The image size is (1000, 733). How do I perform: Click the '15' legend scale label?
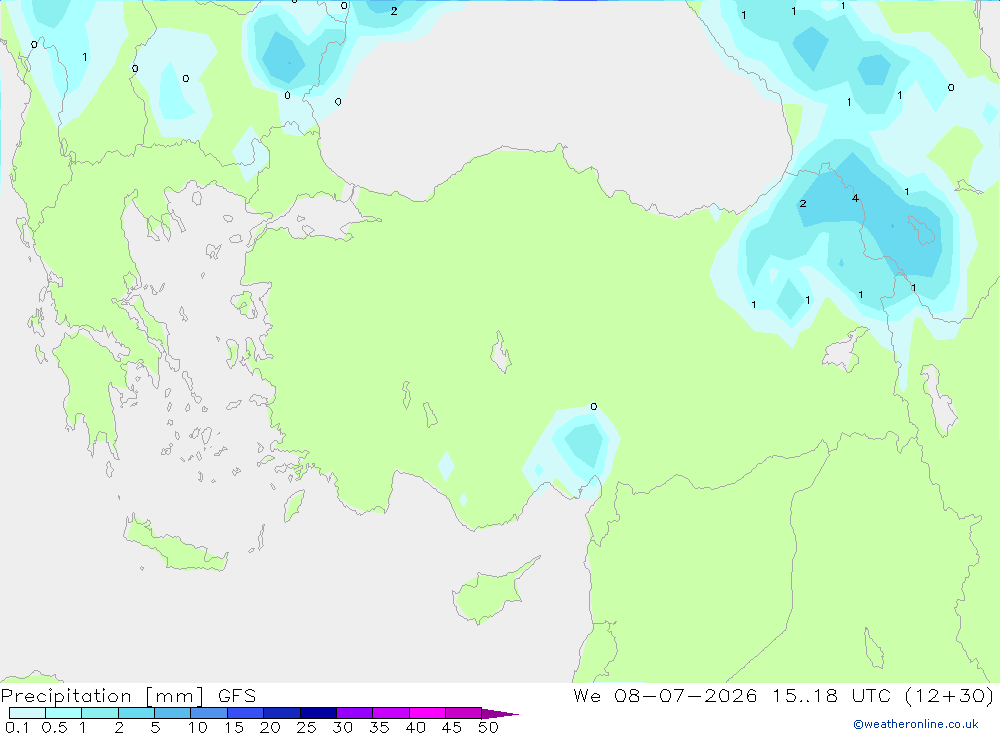click(x=234, y=727)
